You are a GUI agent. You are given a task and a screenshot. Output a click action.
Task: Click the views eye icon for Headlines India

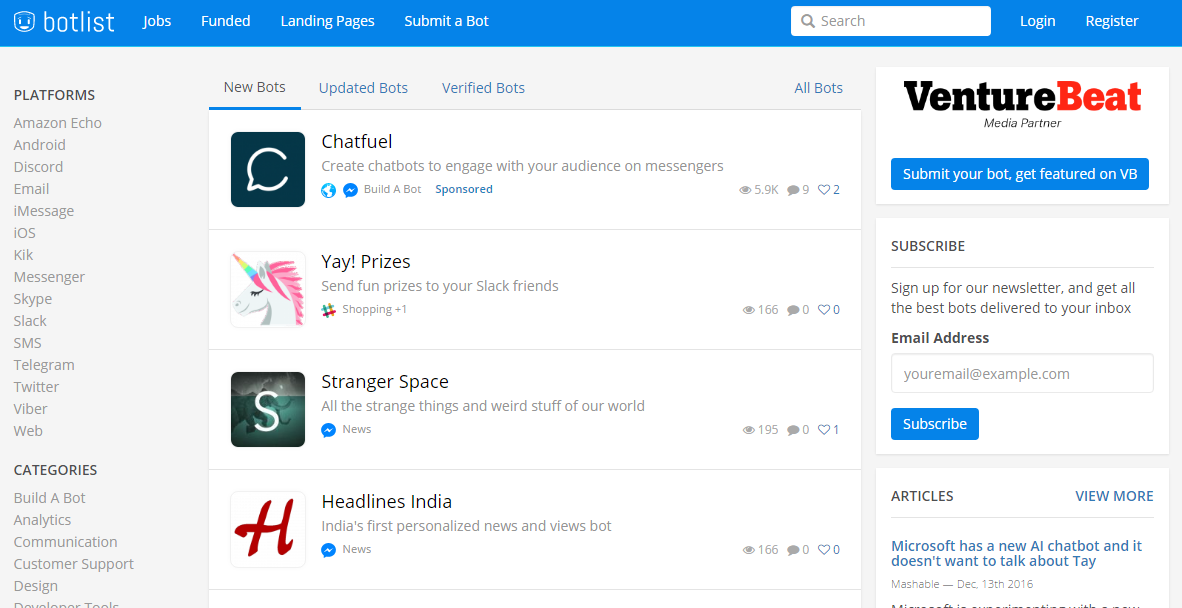coord(749,550)
